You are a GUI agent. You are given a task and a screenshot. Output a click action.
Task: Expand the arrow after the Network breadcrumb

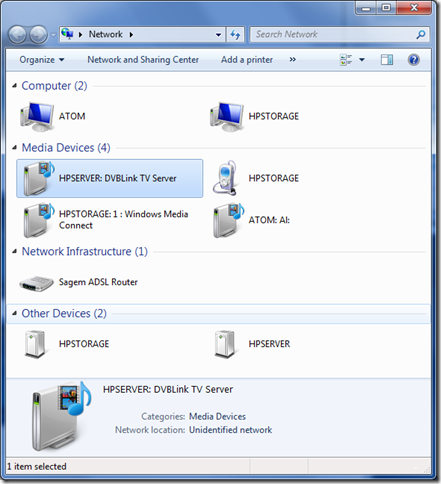tap(131, 35)
